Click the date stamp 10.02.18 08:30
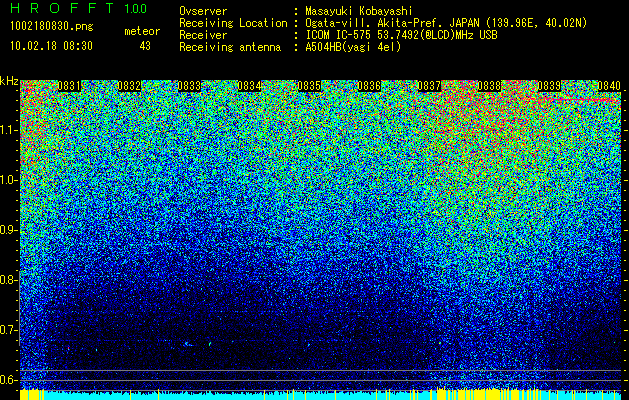This screenshot has width=629, height=400. [51, 46]
